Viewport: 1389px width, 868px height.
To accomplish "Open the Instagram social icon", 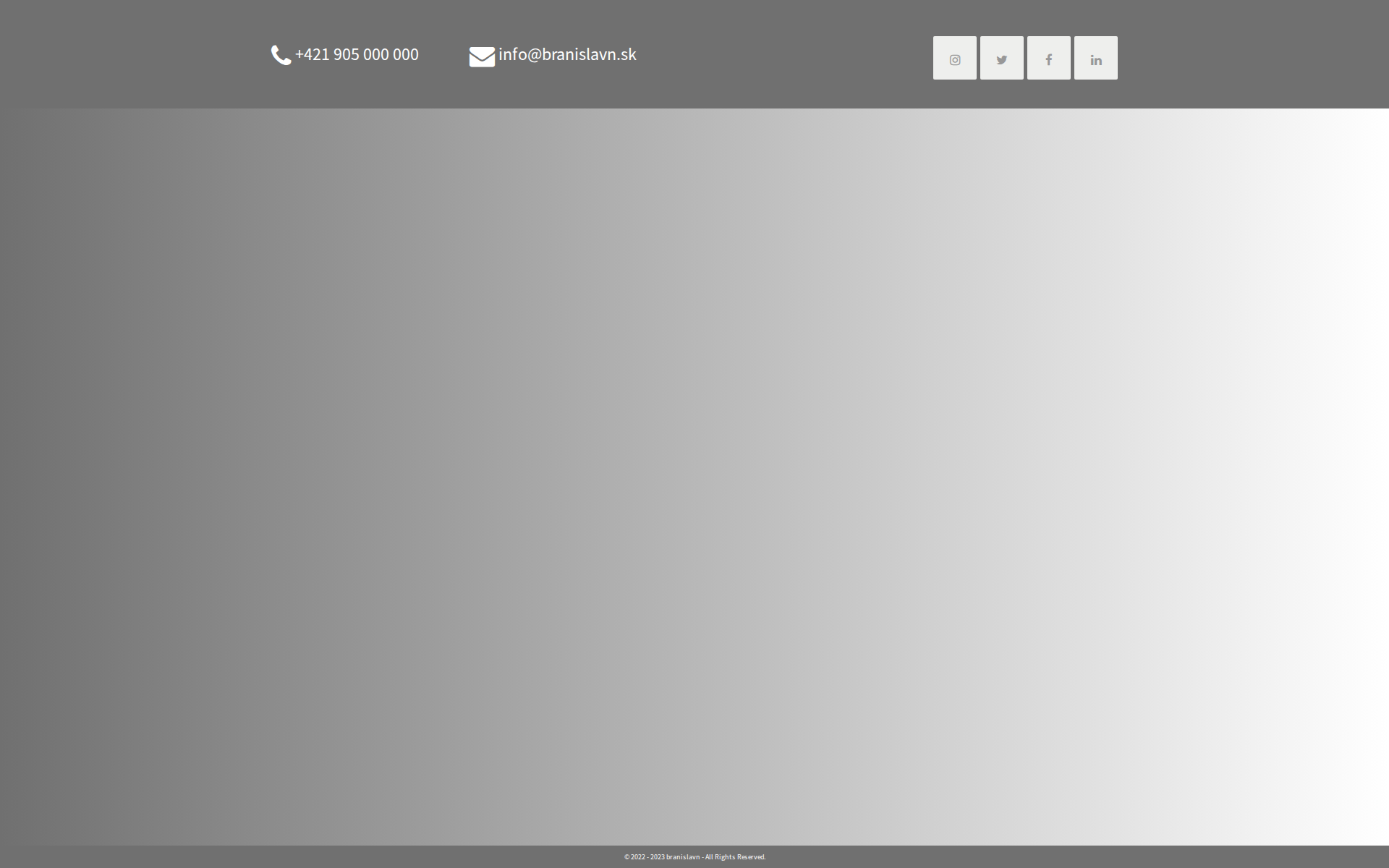I will 954,59.
